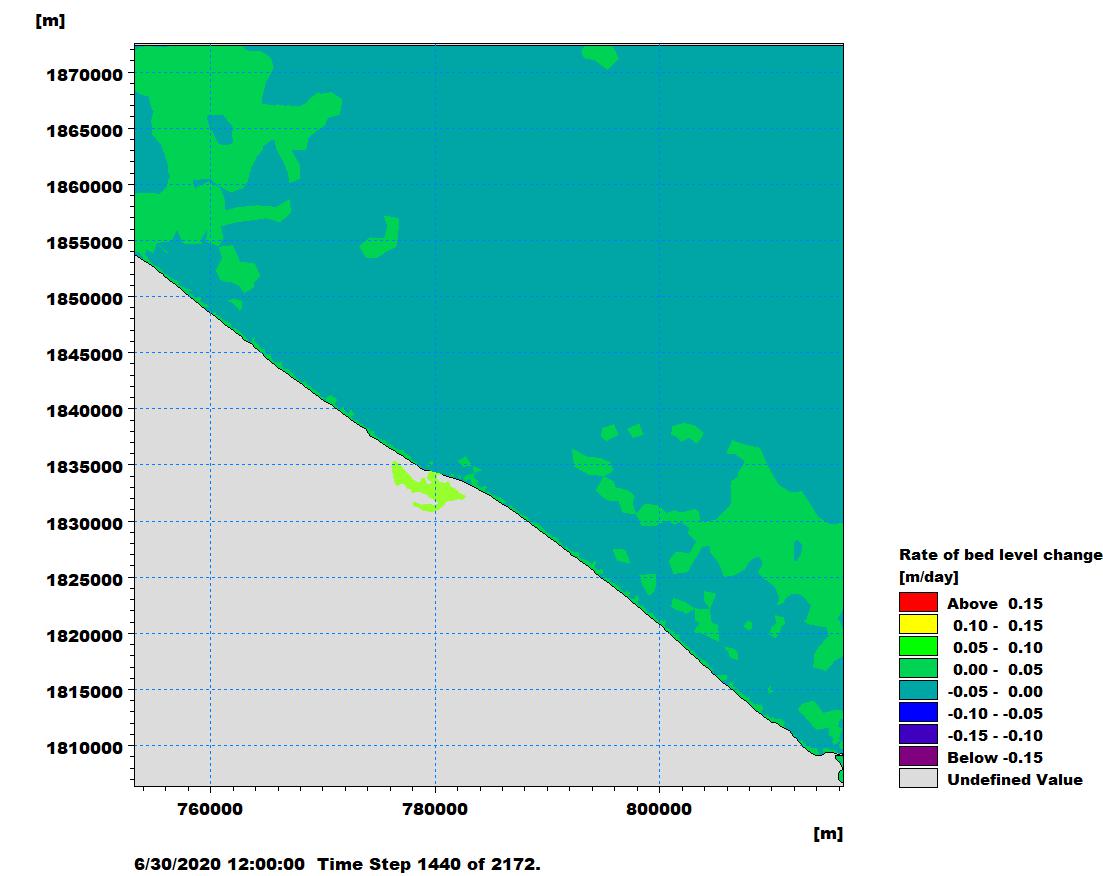The height and width of the screenshot is (876, 1103).
Task: Click the y-axis label 1820000
Action: pyautogui.click(x=84, y=636)
